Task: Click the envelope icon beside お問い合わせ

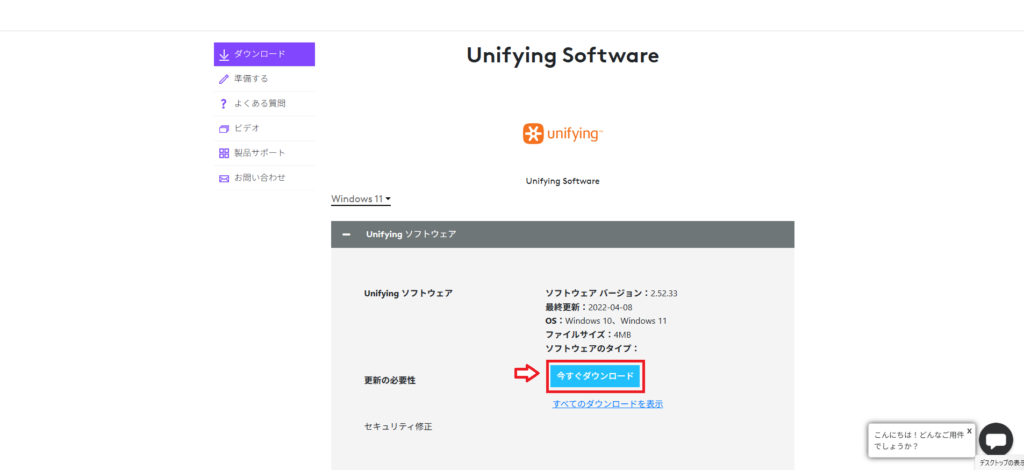Action: 224,178
